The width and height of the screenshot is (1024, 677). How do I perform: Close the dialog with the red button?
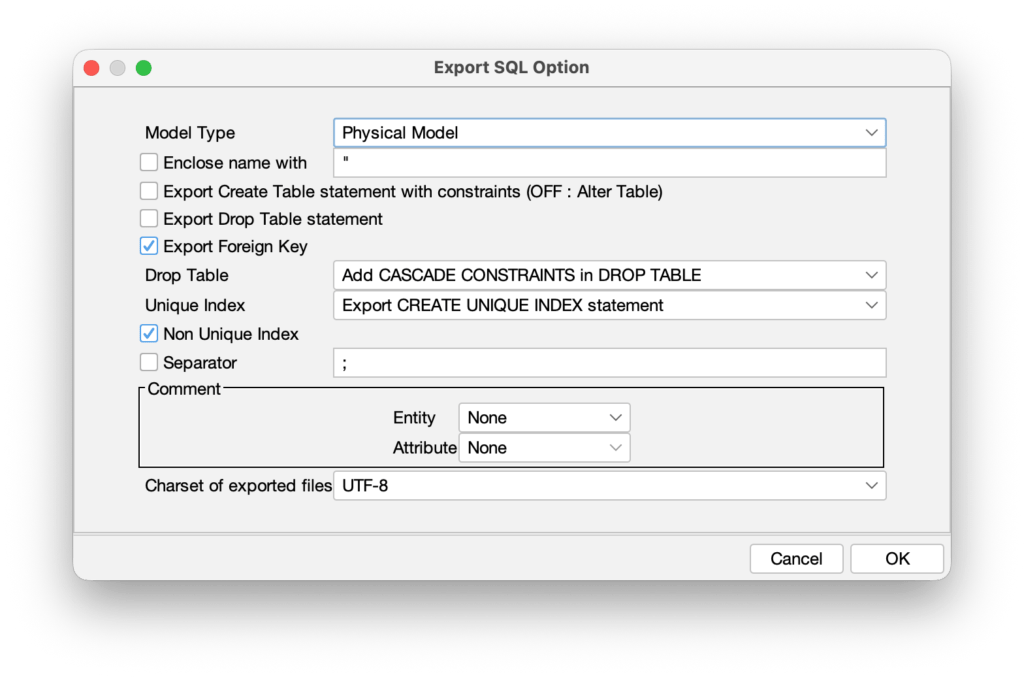[91, 68]
